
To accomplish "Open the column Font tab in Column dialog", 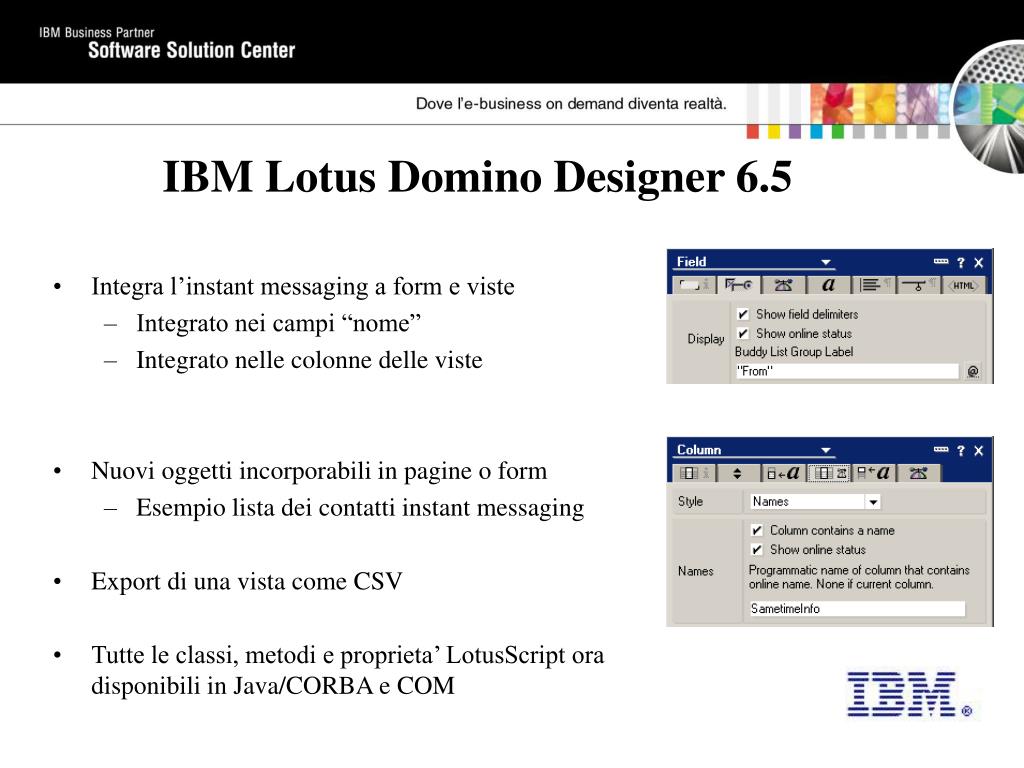I will pos(784,473).
